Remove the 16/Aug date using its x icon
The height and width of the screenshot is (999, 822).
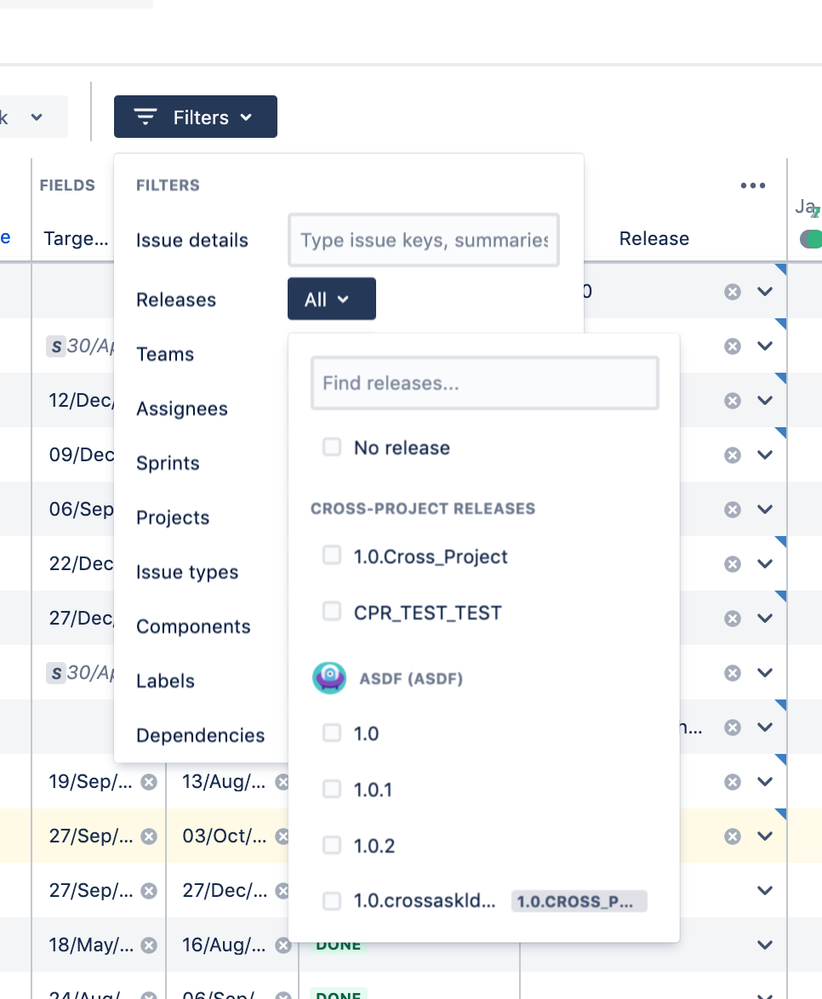click(x=283, y=944)
